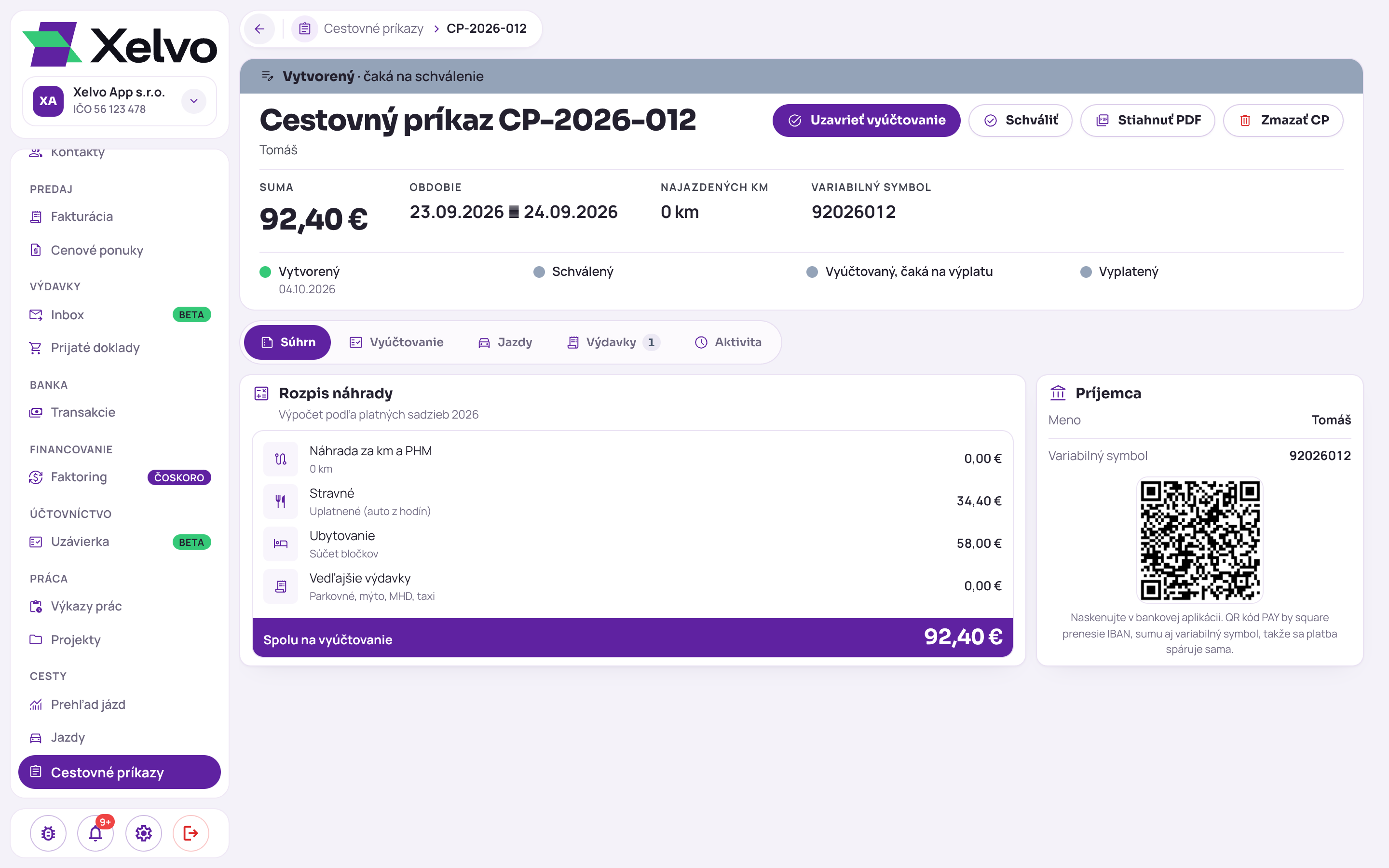Click the Zmazať CP delete button
This screenshot has width=1389, height=868.
1283,120
